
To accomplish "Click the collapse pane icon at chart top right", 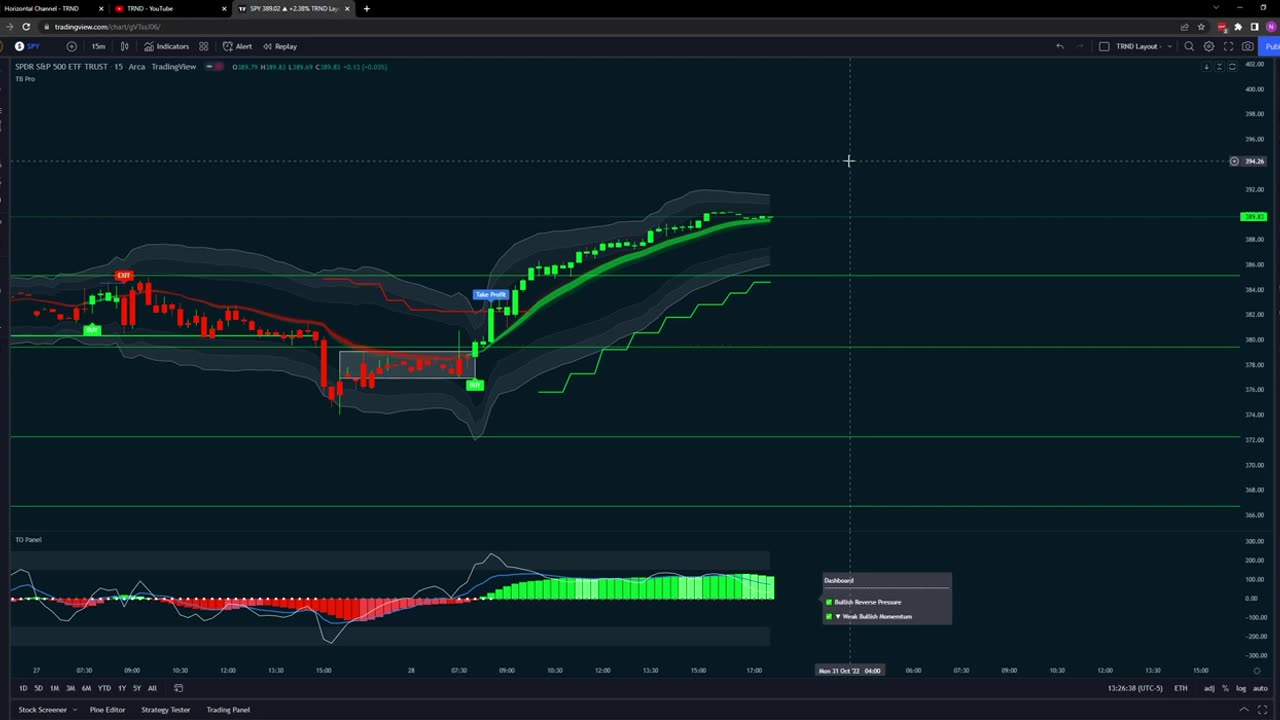I will point(1219,67).
